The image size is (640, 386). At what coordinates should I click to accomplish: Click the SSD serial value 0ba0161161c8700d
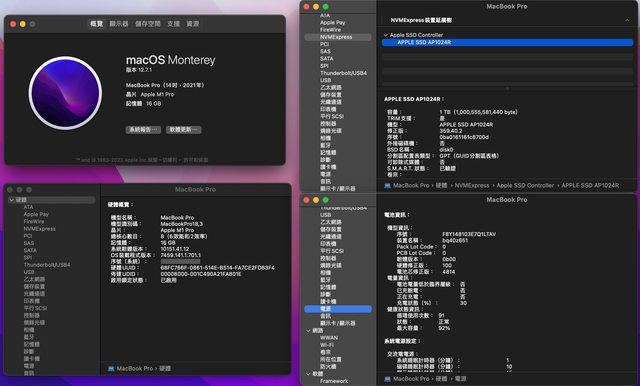pyautogui.click(x=464, y=137)
